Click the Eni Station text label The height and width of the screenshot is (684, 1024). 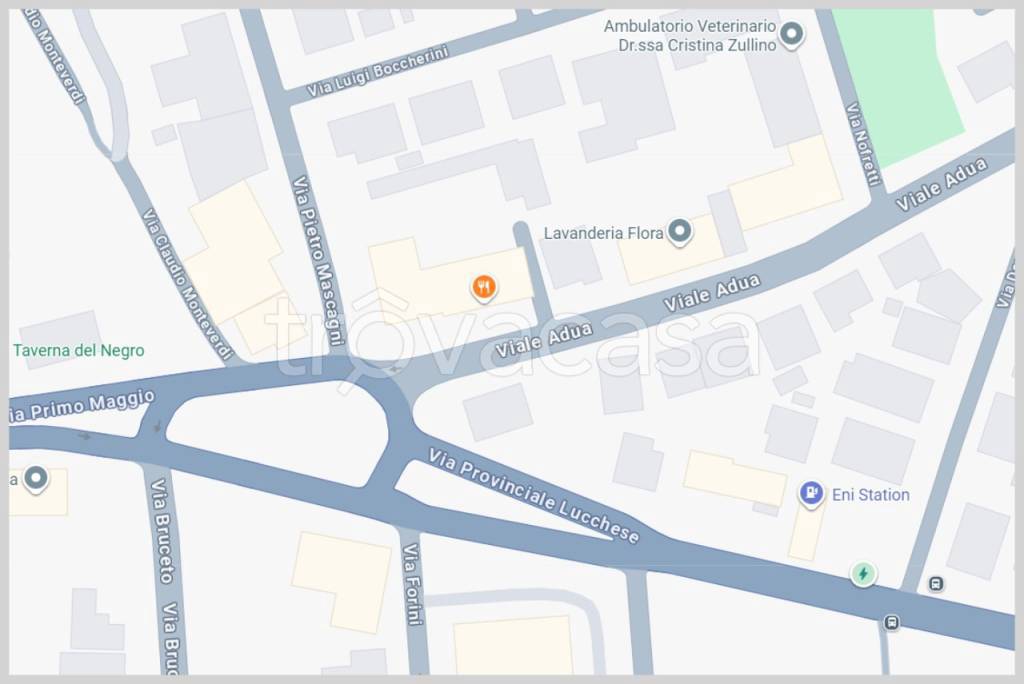point(871,495)
